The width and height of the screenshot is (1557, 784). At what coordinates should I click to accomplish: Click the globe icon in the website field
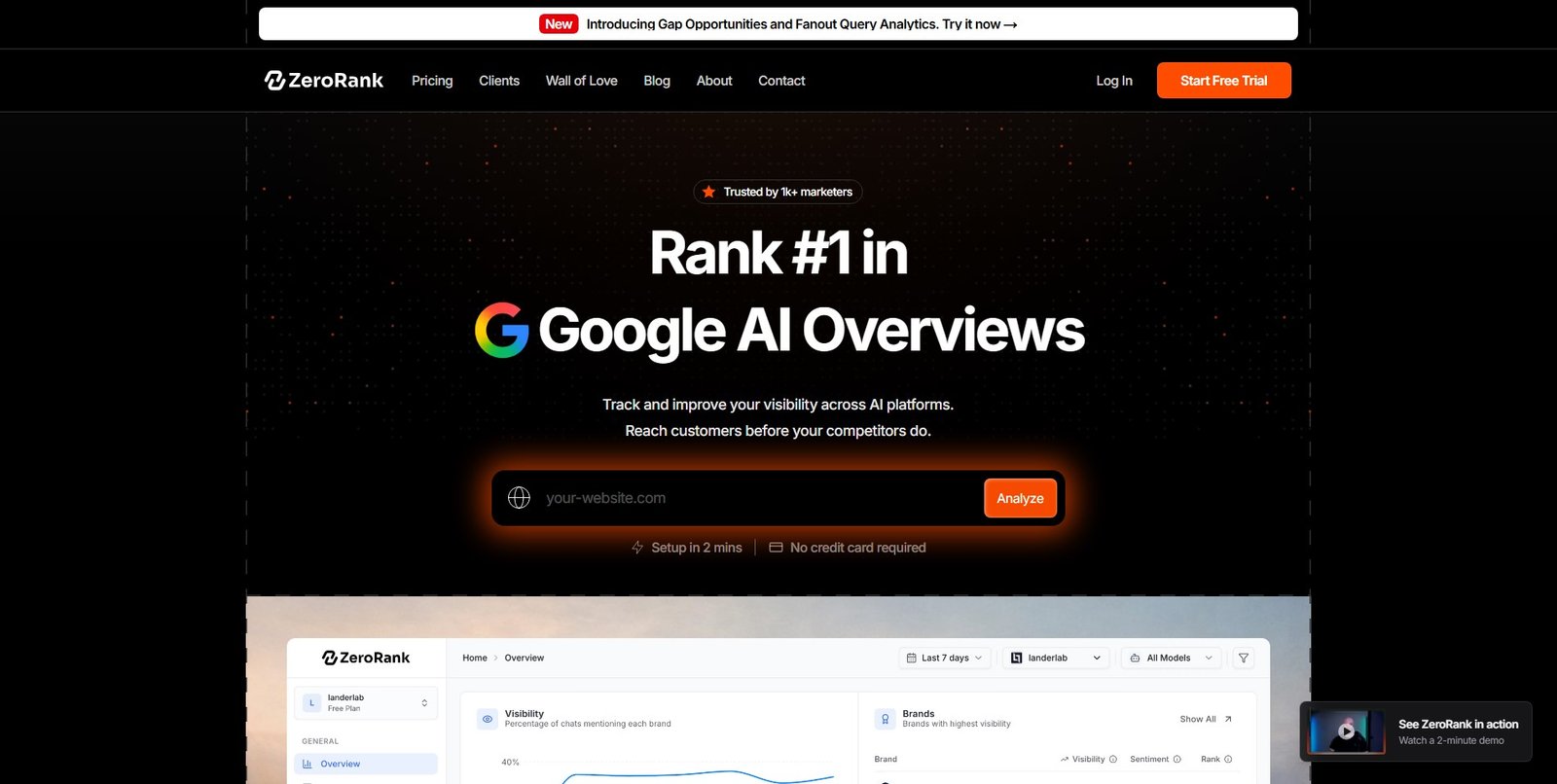519,498
